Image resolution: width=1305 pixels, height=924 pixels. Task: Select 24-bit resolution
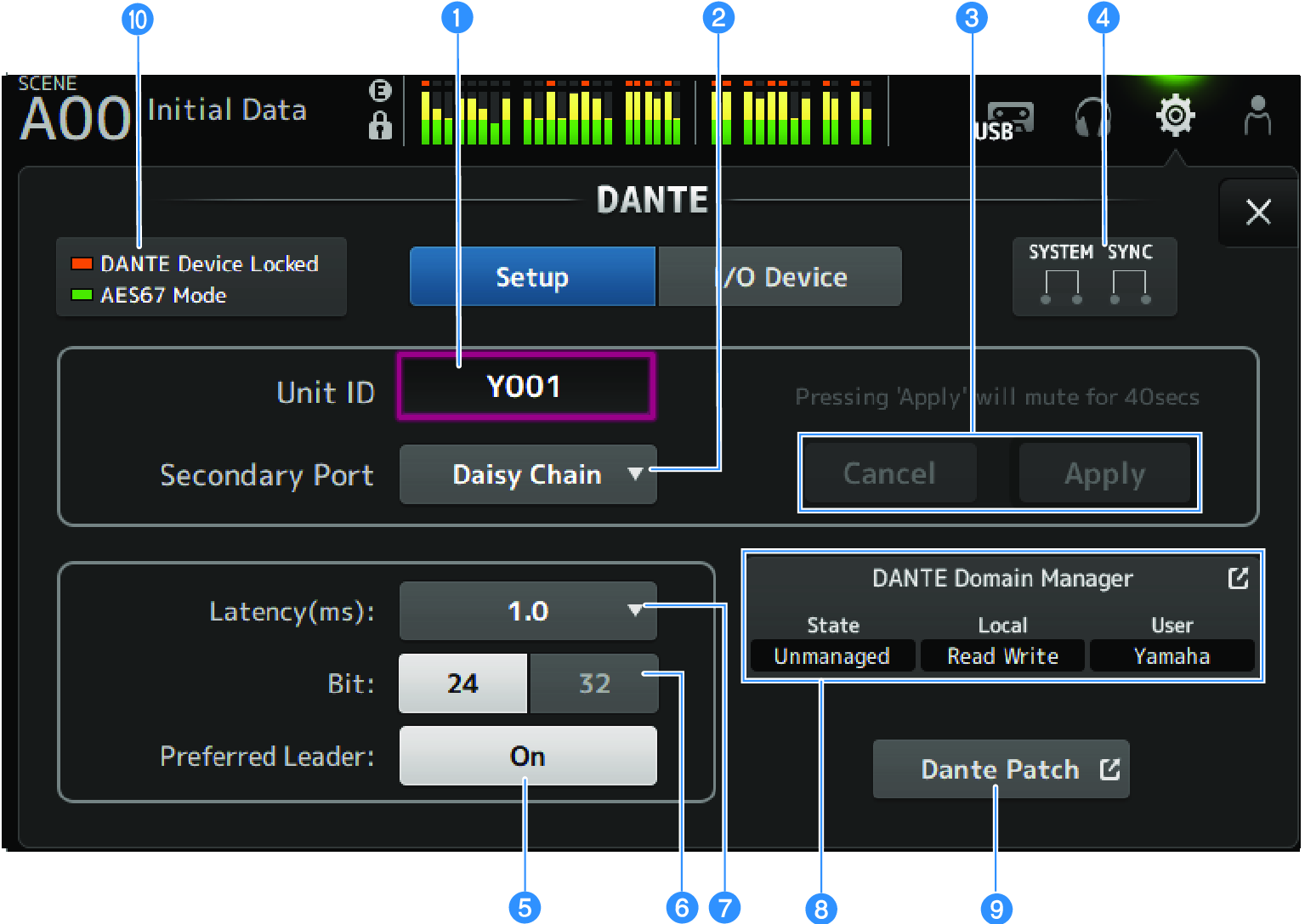(x=463, y=683)
